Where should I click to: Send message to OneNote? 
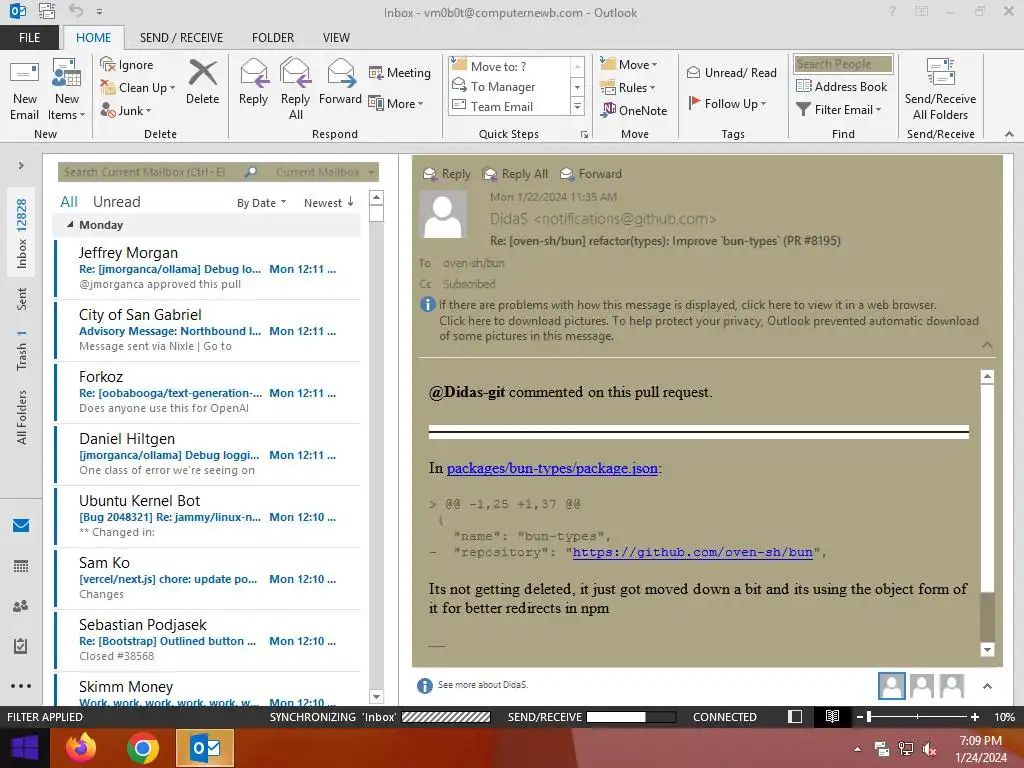click(634, 110)
